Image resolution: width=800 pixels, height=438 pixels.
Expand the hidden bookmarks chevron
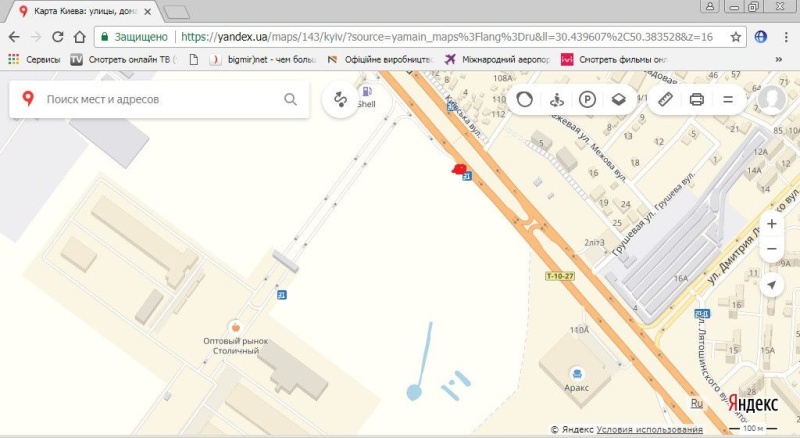pyautogui.click(x=778, y=59)
